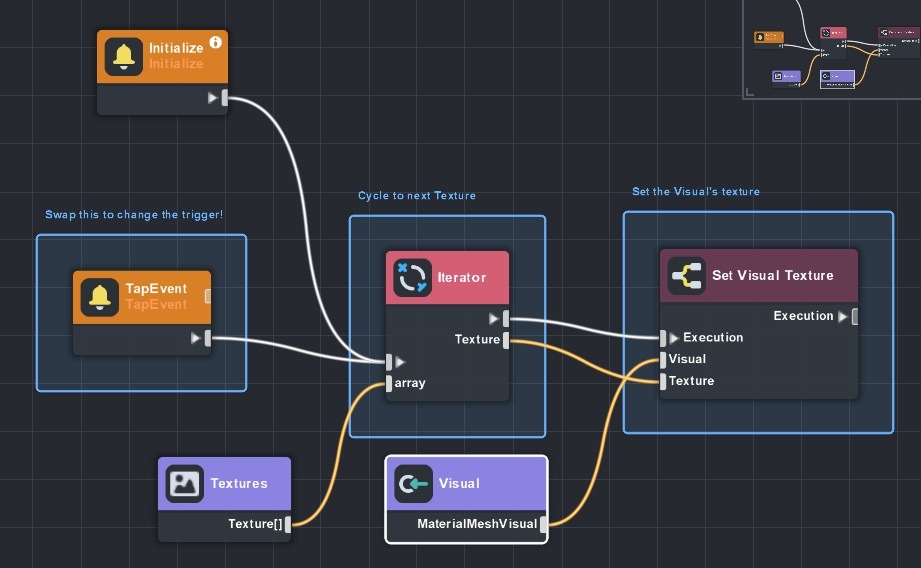Click the Visual node arrow icon
Image resolution: width=921 pixels, height=568 pixels.
tap(413, 483)
